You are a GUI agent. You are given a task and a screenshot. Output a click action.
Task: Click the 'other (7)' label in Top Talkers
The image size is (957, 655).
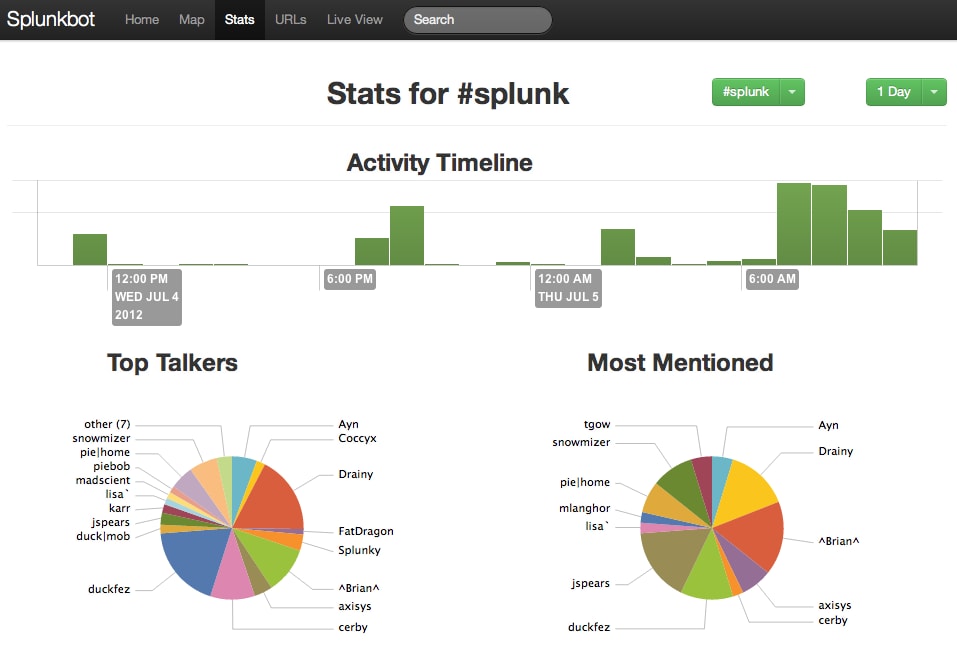pos(107,424)
